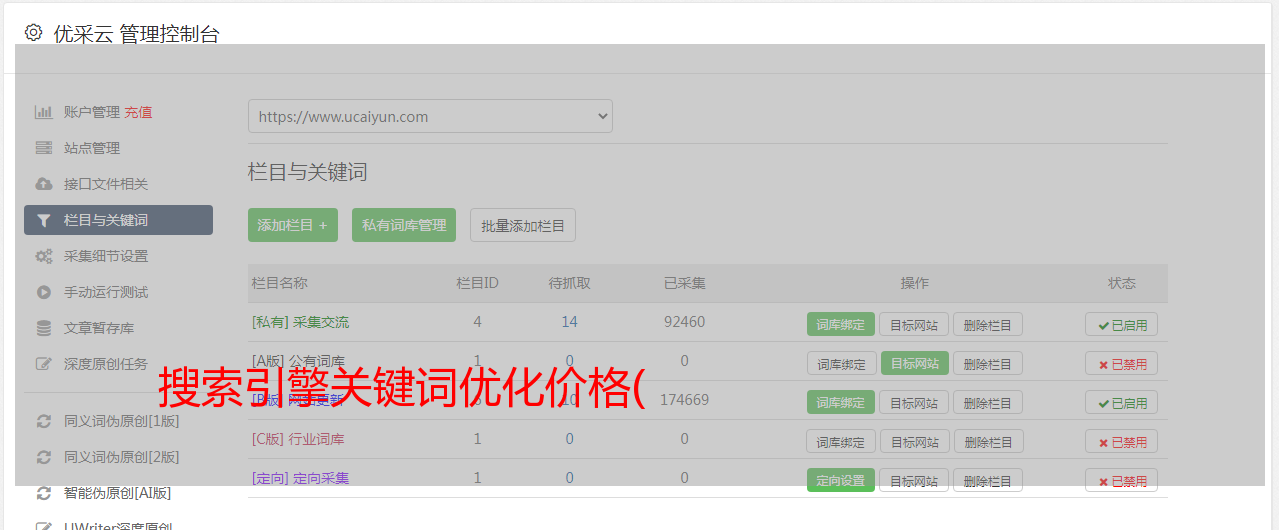Click 词库绑定 for the 公有词库 row

click(x=841, y=363)
